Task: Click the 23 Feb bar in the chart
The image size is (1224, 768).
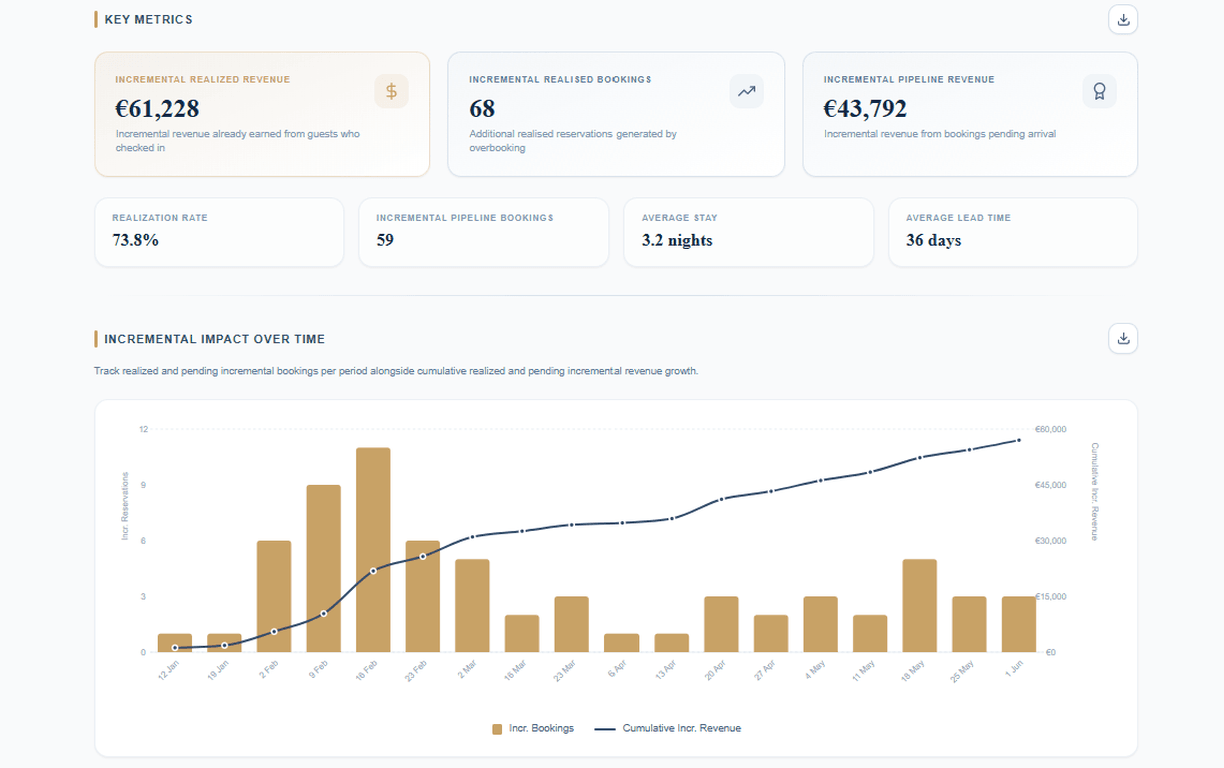Action: (422, 596)
